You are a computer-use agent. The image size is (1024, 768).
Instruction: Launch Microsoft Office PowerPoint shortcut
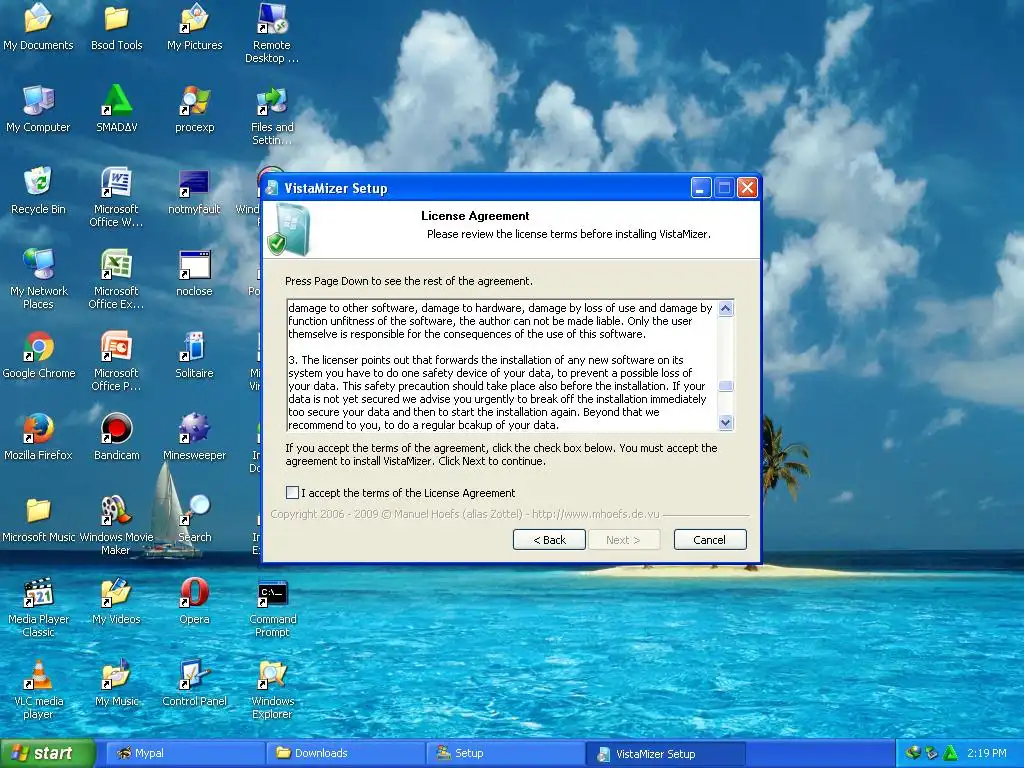116,362
